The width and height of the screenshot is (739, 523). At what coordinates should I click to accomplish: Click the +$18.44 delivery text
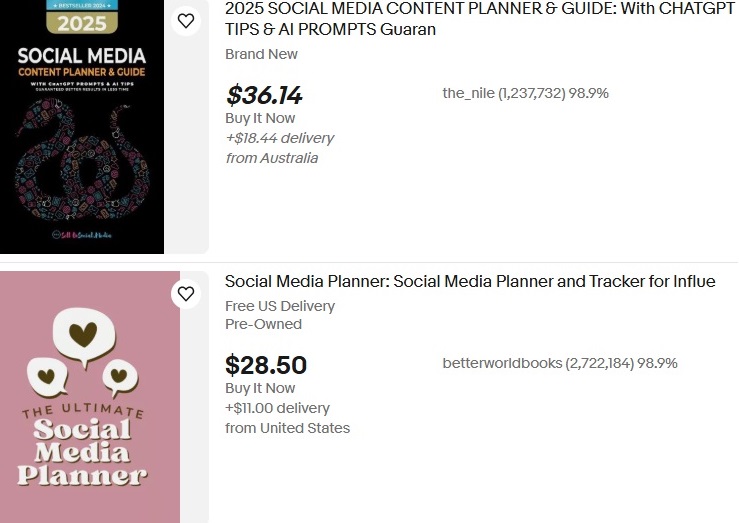pos(279,138)
